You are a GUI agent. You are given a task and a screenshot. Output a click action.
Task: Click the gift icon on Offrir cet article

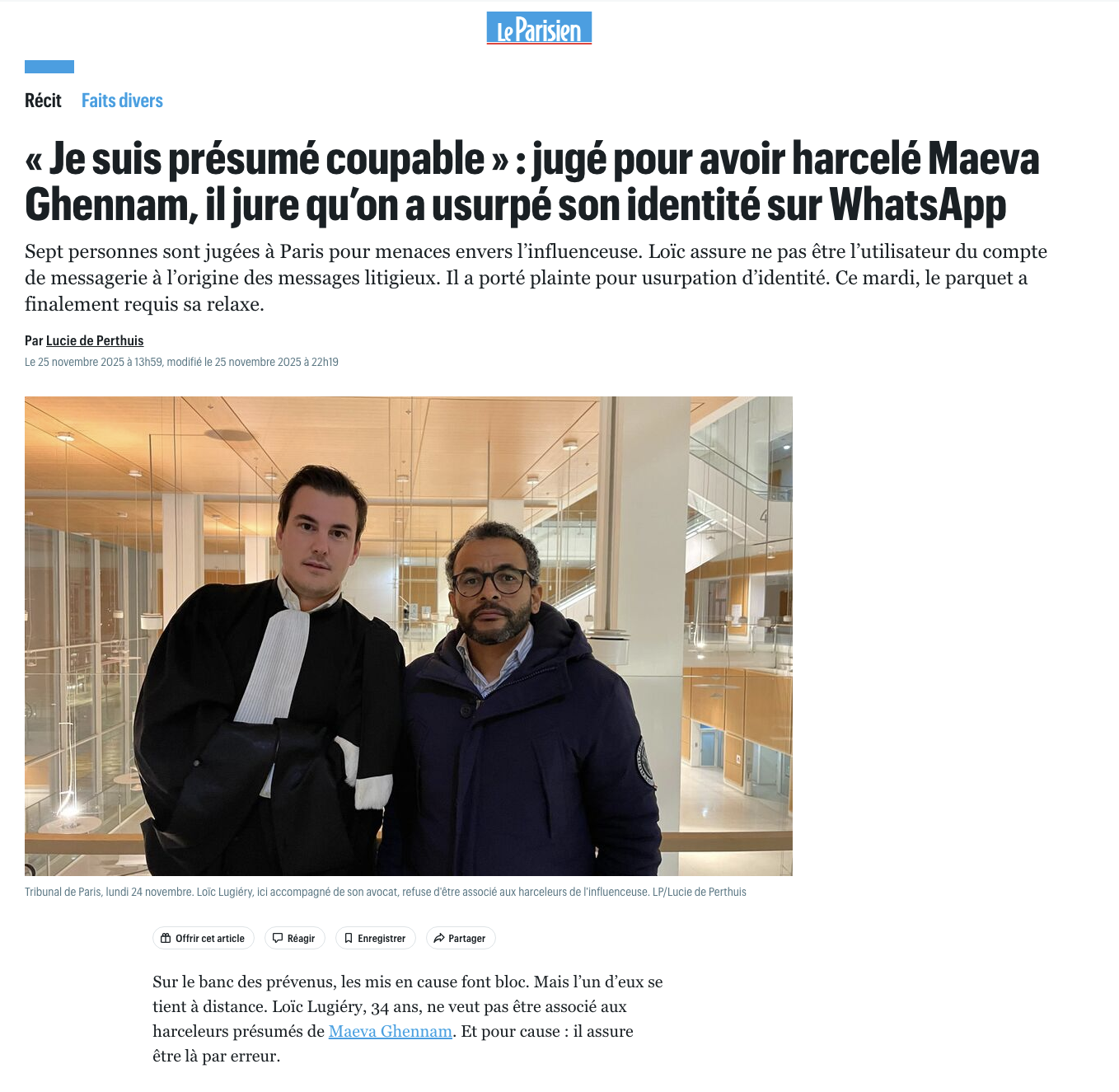click(166, 938)
